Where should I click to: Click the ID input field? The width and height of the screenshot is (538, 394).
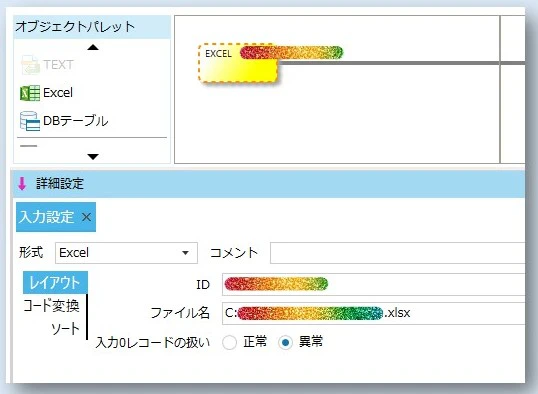tap(374, 284)
